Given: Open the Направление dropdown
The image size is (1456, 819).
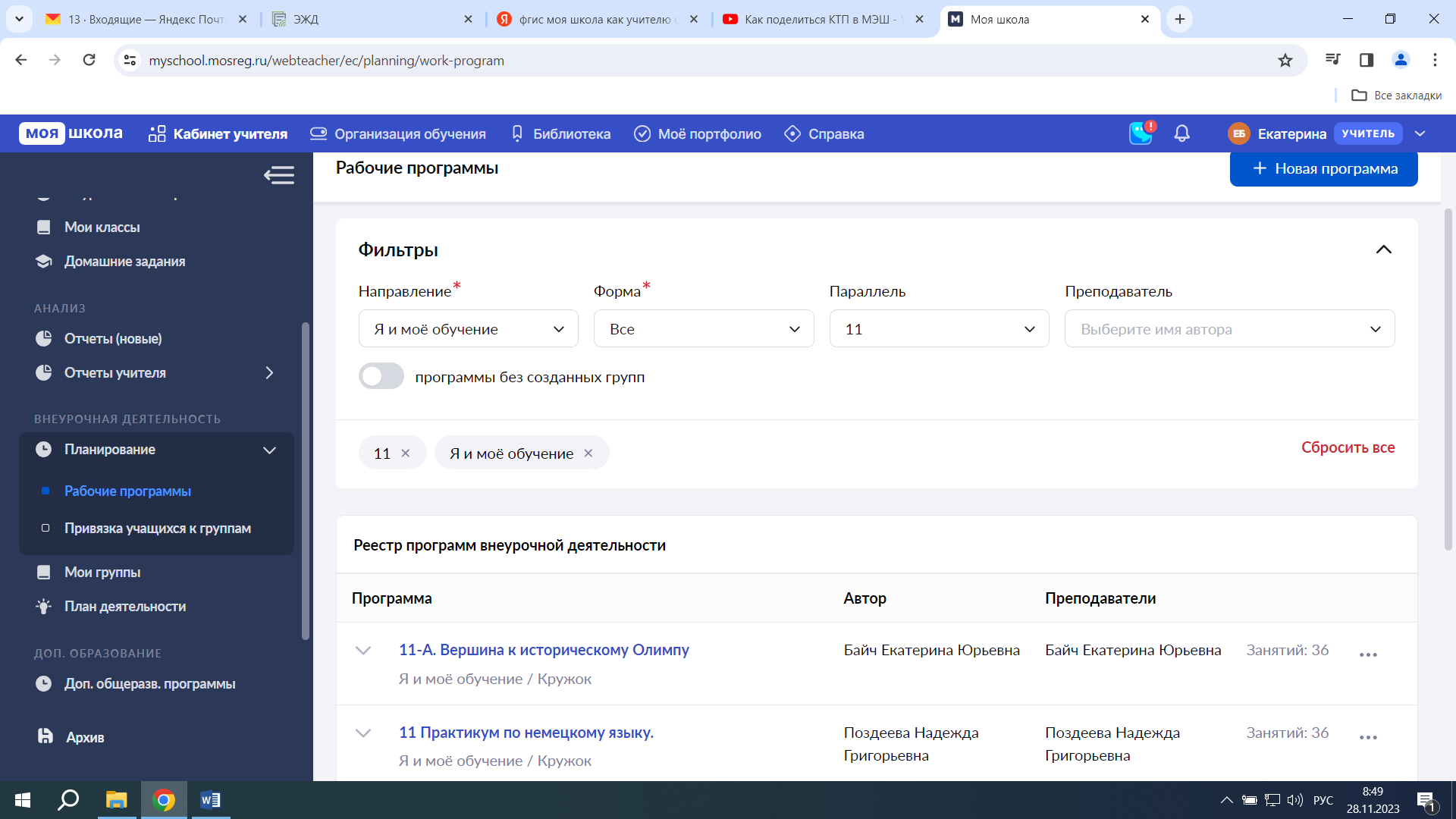Looking at the screenshot, I should pyautogui.click(x=468, y=328).
